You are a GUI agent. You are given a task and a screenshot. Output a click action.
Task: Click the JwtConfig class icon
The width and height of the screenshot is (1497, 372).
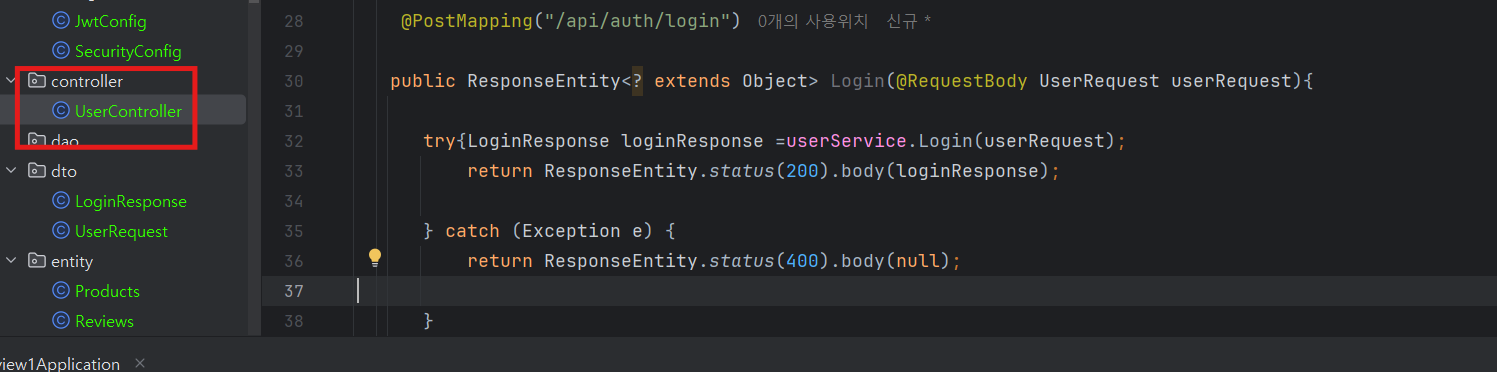click(x=60, y=21)
